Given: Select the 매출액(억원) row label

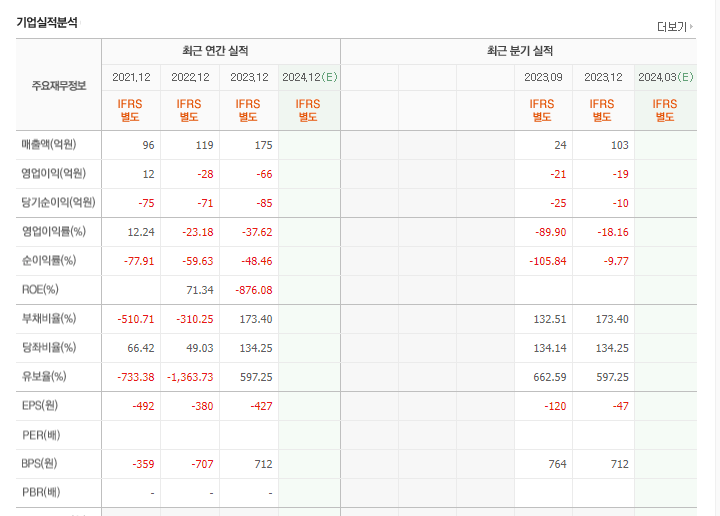Looking at the screenshot, I should click(49, 145).
